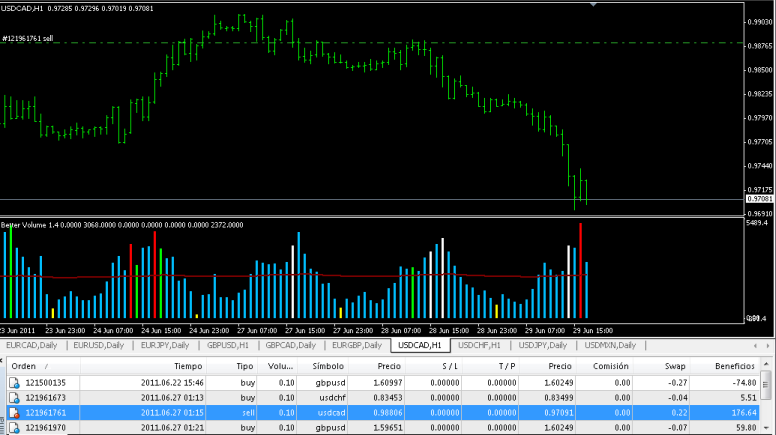Open the GBPUSD,H1 chart tab
Image resolution: width=776 pixels, height=435 pixels.
pyautogui.click(x=228, y=345)
